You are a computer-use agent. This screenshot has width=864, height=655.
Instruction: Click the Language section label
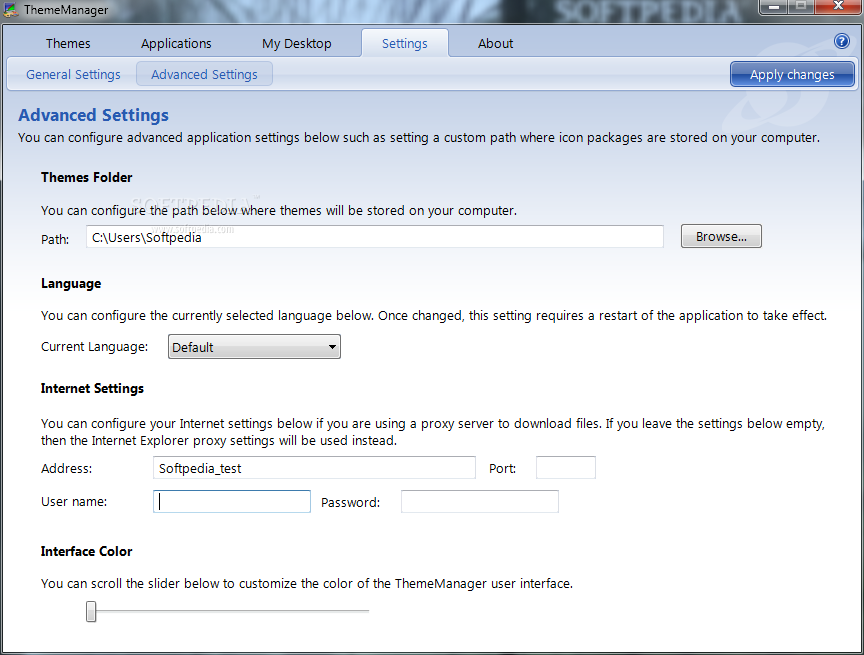point(71,284)
